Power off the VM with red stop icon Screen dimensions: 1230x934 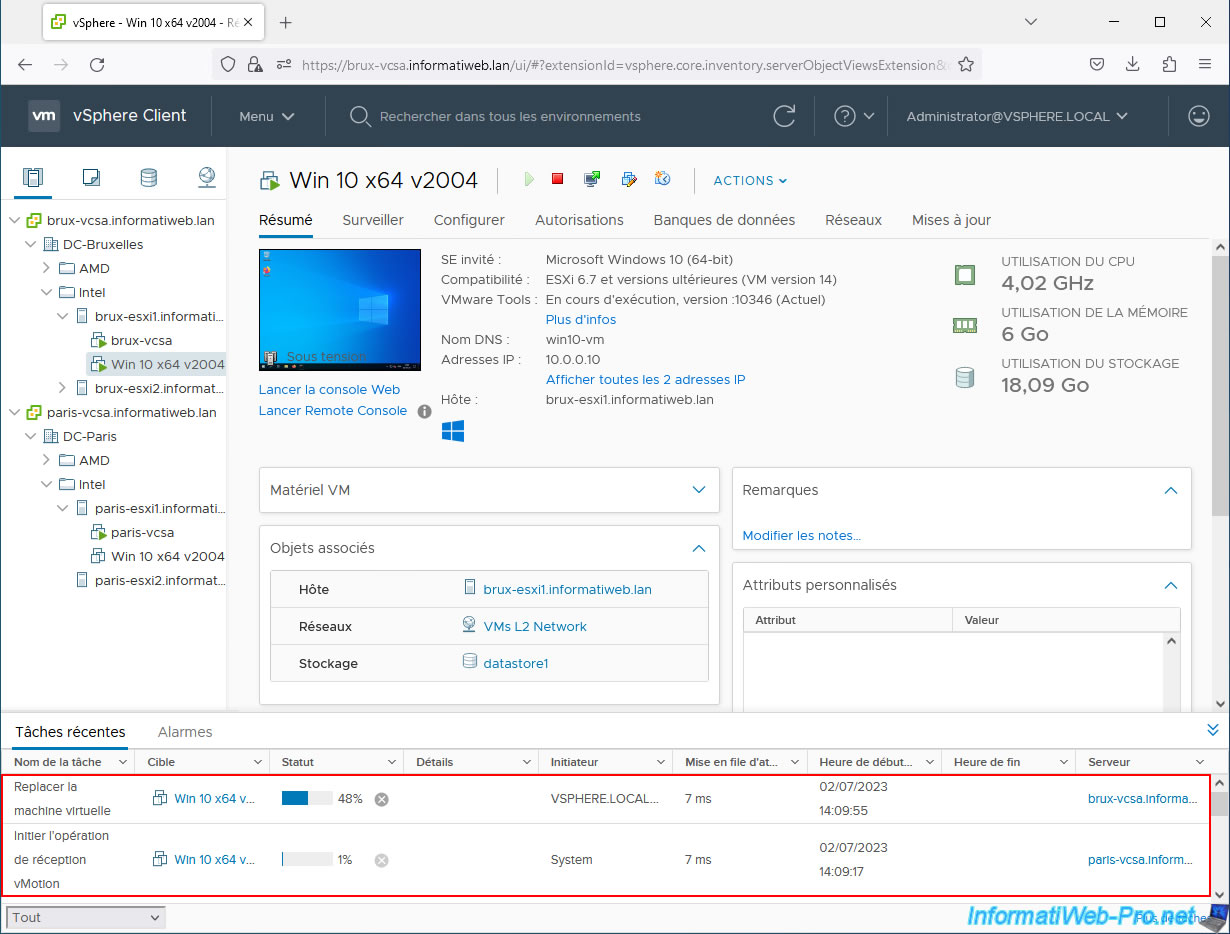tap(558, 179)
